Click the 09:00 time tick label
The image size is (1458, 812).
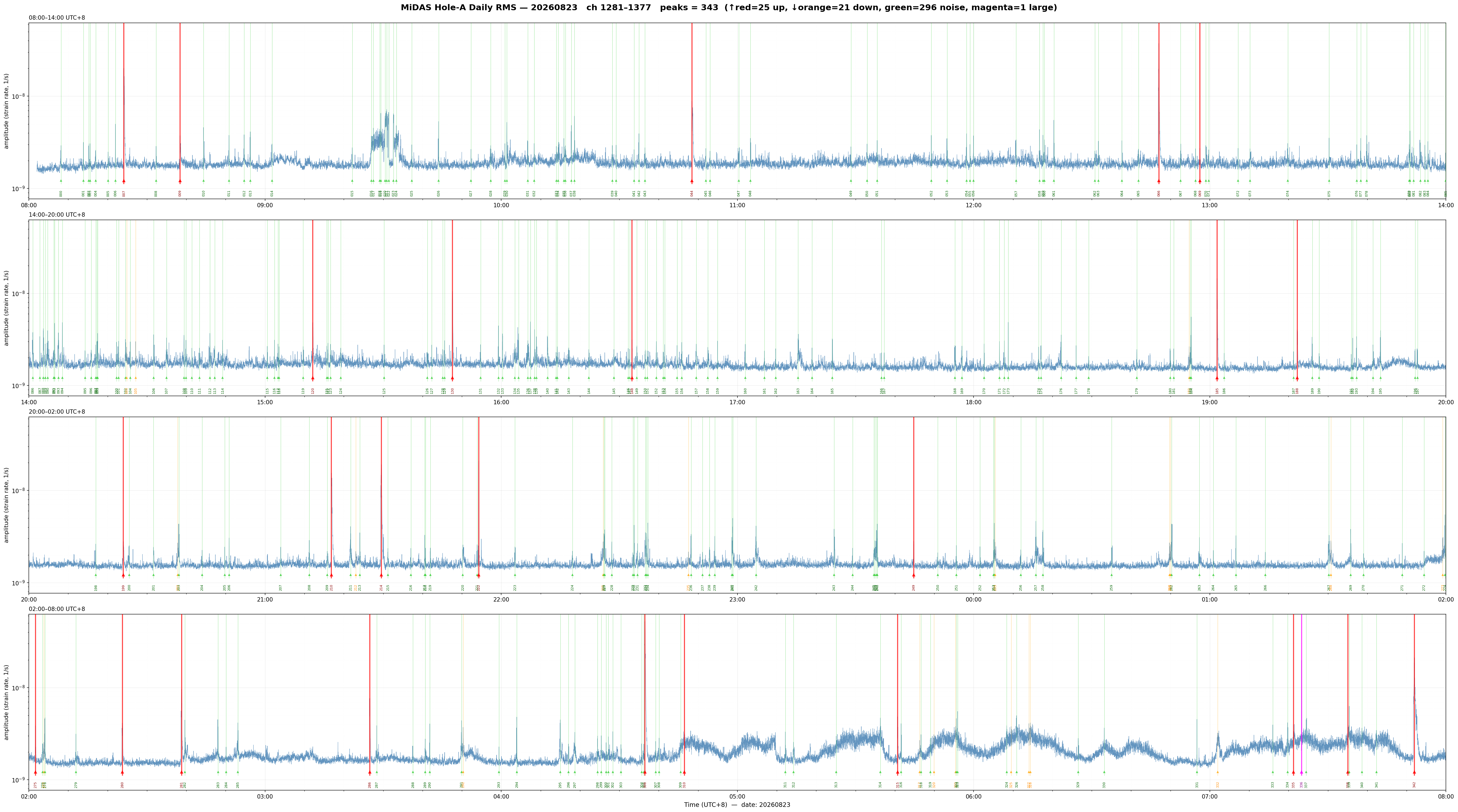tap(265, 205)
